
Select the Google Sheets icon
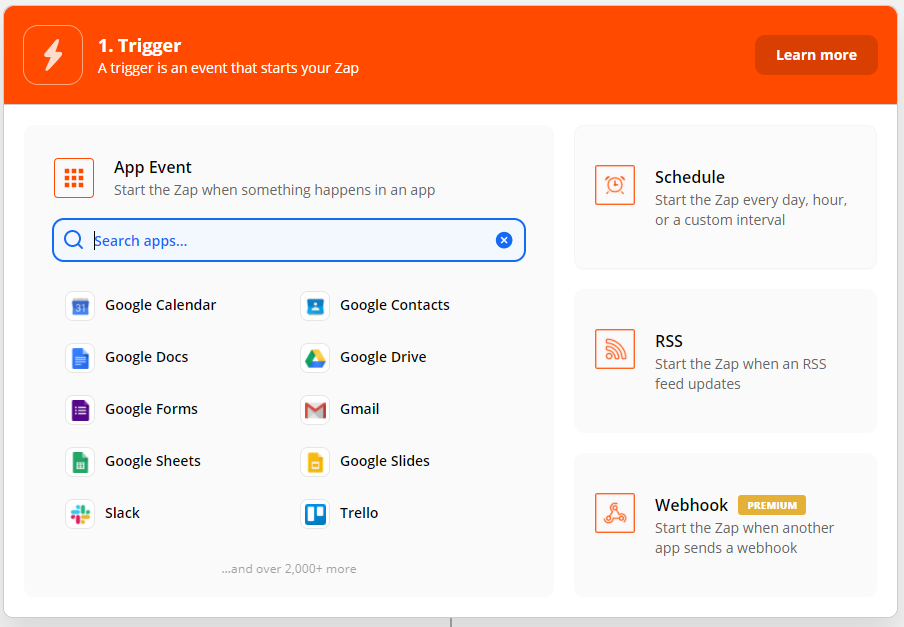(80, 462)
